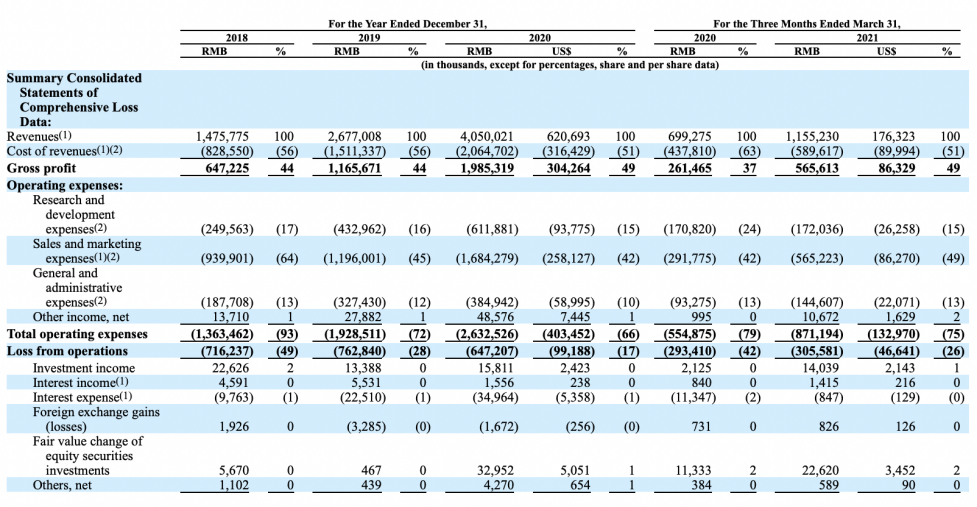
Task: Click 2020 Cost of revenues (2,064,702)
Action: point(487,151)
